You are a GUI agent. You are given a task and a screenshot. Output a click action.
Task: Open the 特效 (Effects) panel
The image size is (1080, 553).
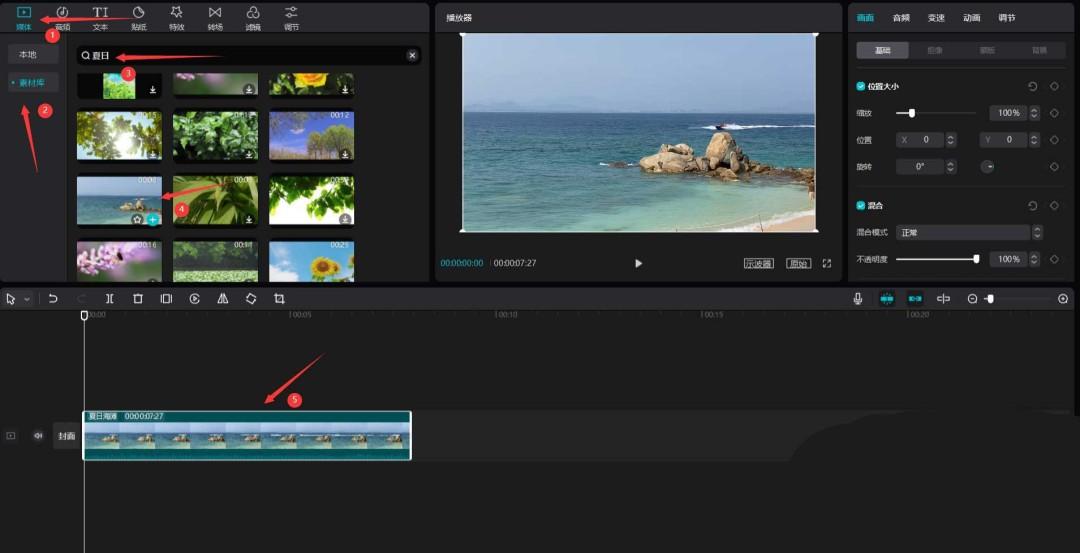177,16
